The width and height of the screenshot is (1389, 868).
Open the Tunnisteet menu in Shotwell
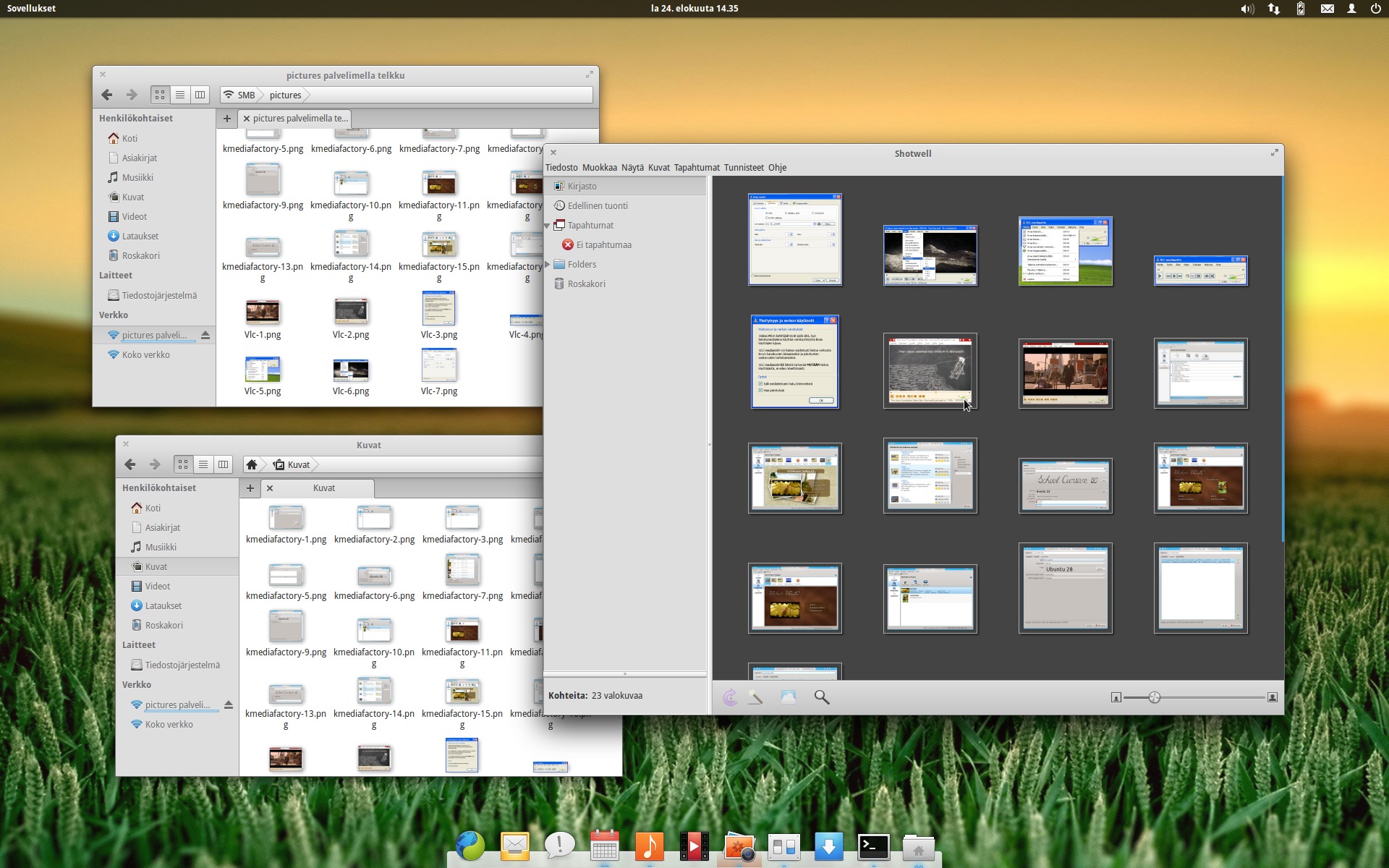click(x=744, y=167)
